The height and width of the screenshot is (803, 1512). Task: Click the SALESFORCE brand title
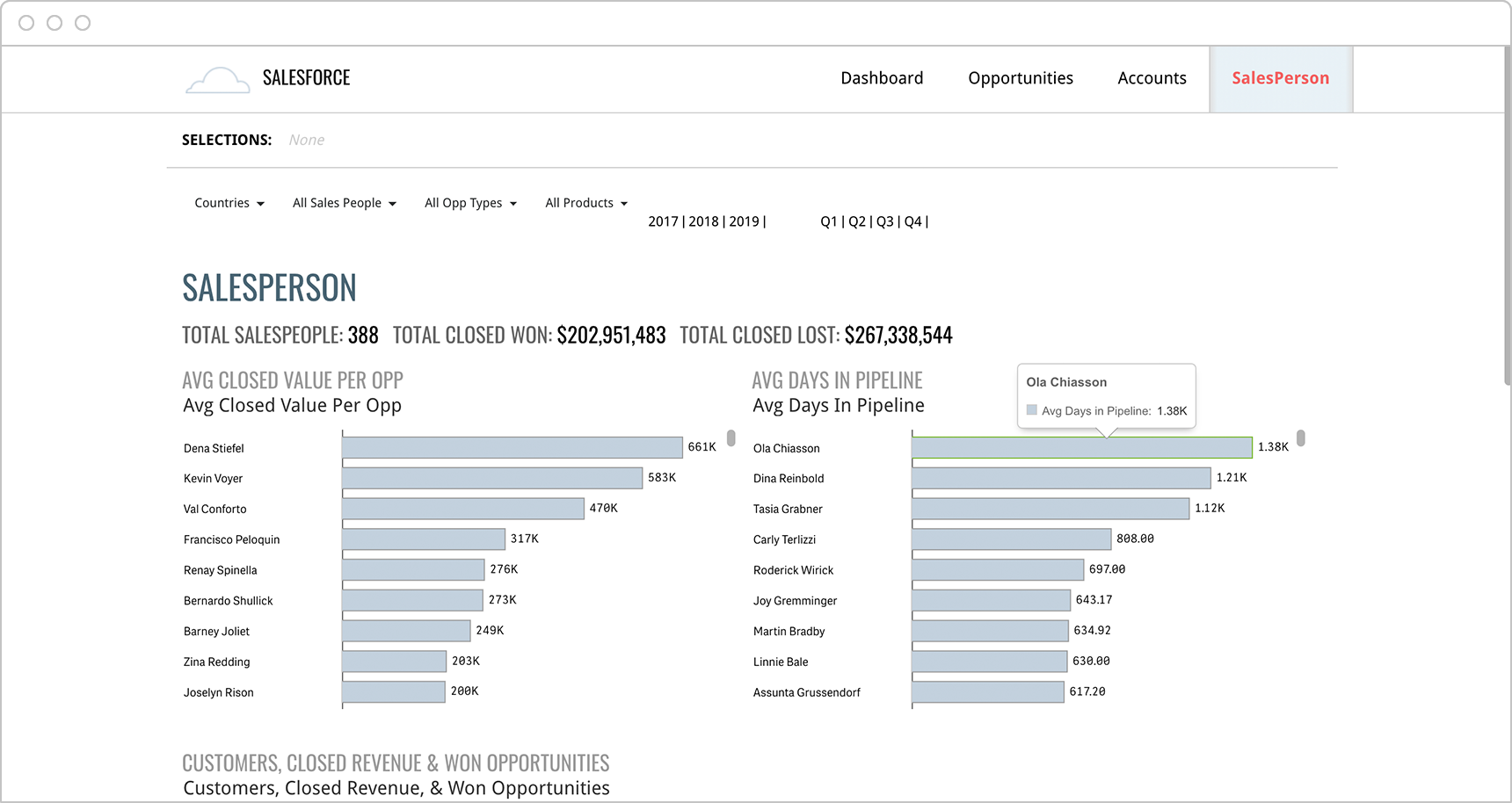pos(306,78)
